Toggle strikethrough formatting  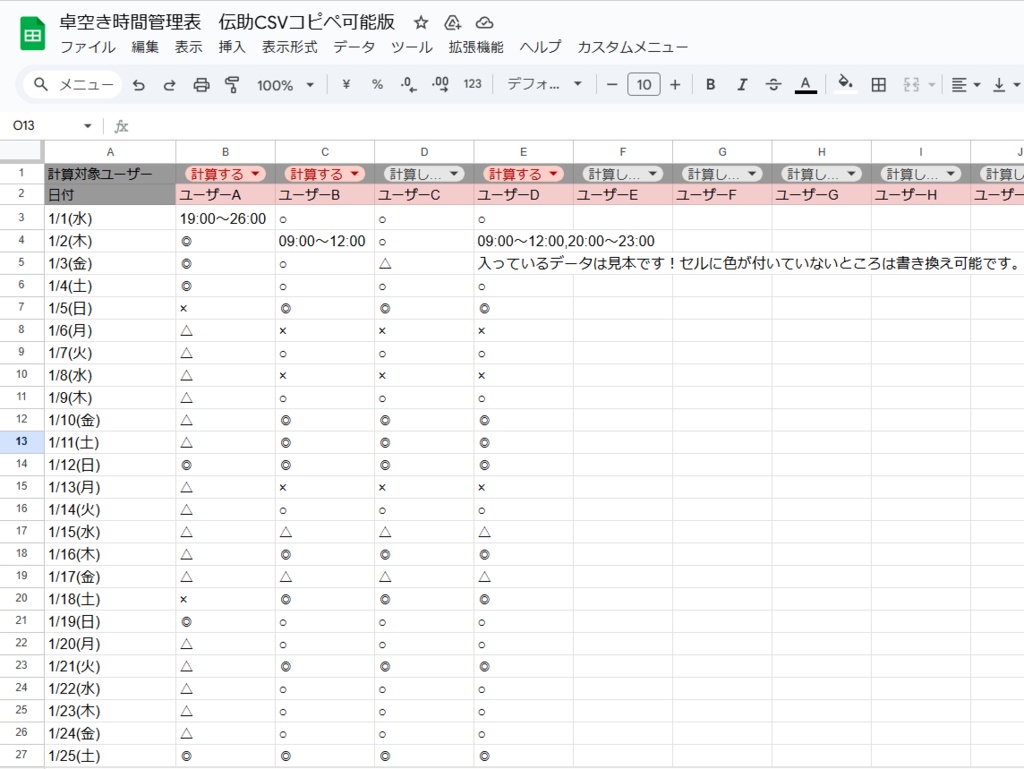(773, 85)
